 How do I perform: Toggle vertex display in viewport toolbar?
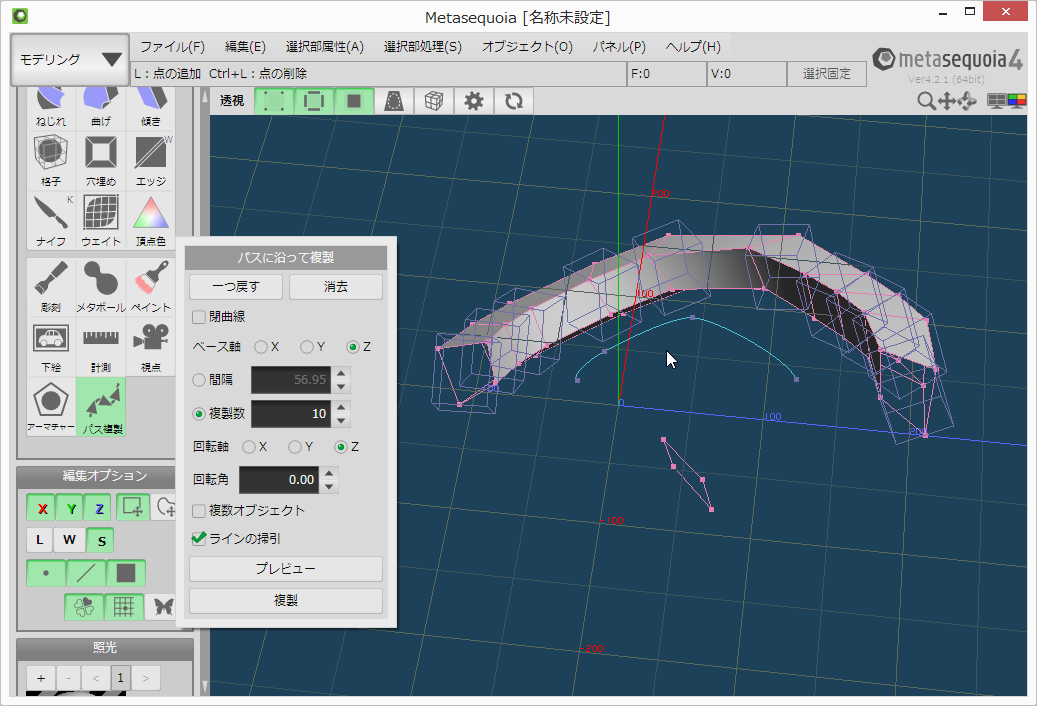274,101
